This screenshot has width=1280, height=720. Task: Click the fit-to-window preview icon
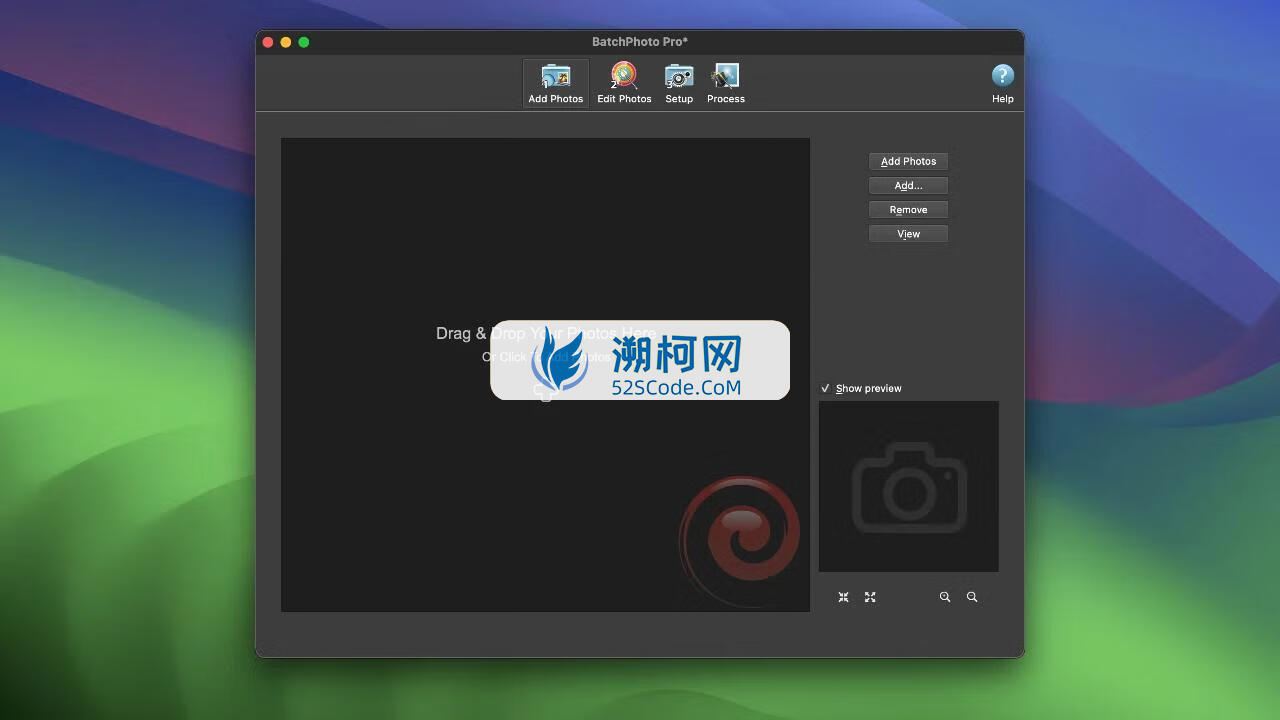(x=843, y=597)
